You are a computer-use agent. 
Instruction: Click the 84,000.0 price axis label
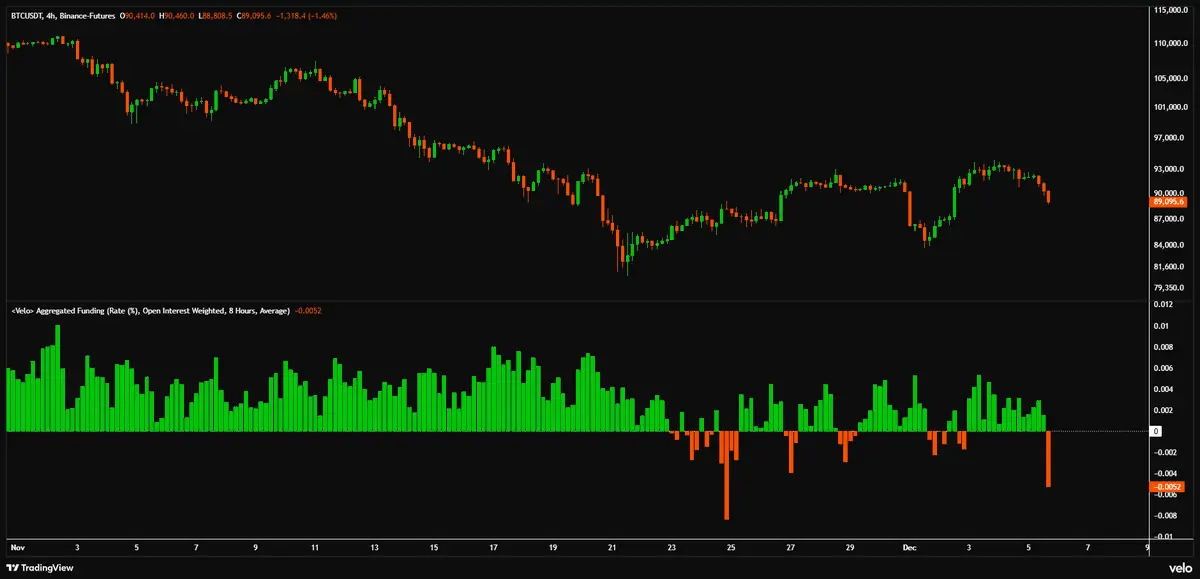pos(1170,245)
